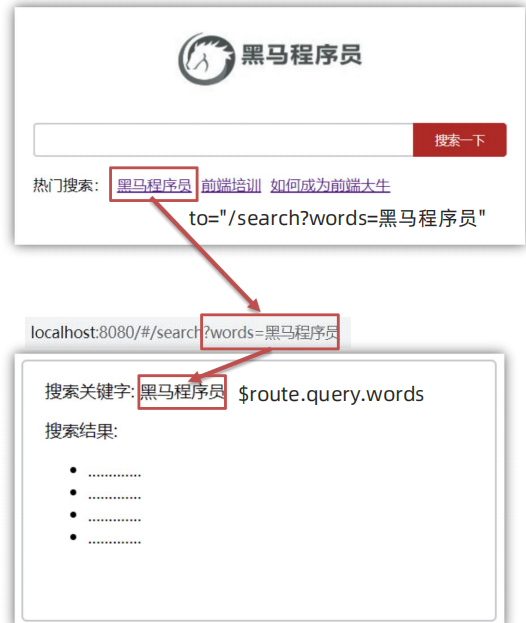The image size is (526, 623).
Task: Open the 黑马程序员 hot search link
Action: 154,186
